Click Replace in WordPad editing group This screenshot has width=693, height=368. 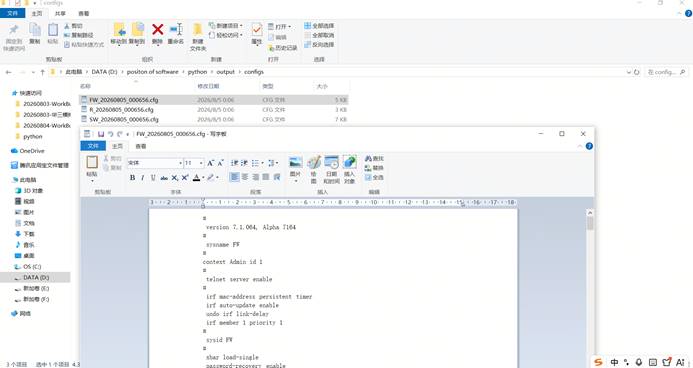pyautogui.click(x=374, y=168)
